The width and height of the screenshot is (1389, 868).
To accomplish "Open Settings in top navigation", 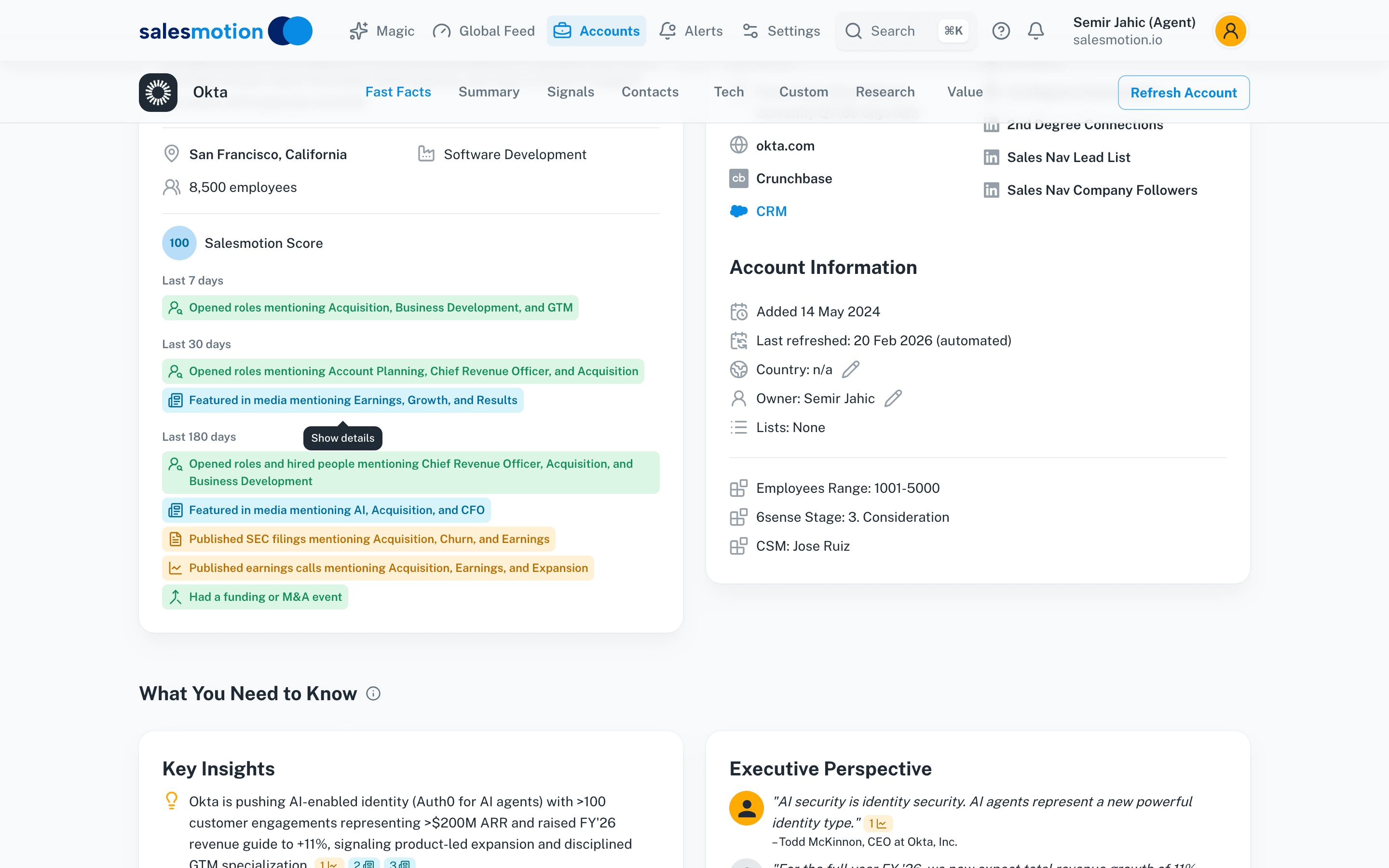I will (x=781, y=31).
